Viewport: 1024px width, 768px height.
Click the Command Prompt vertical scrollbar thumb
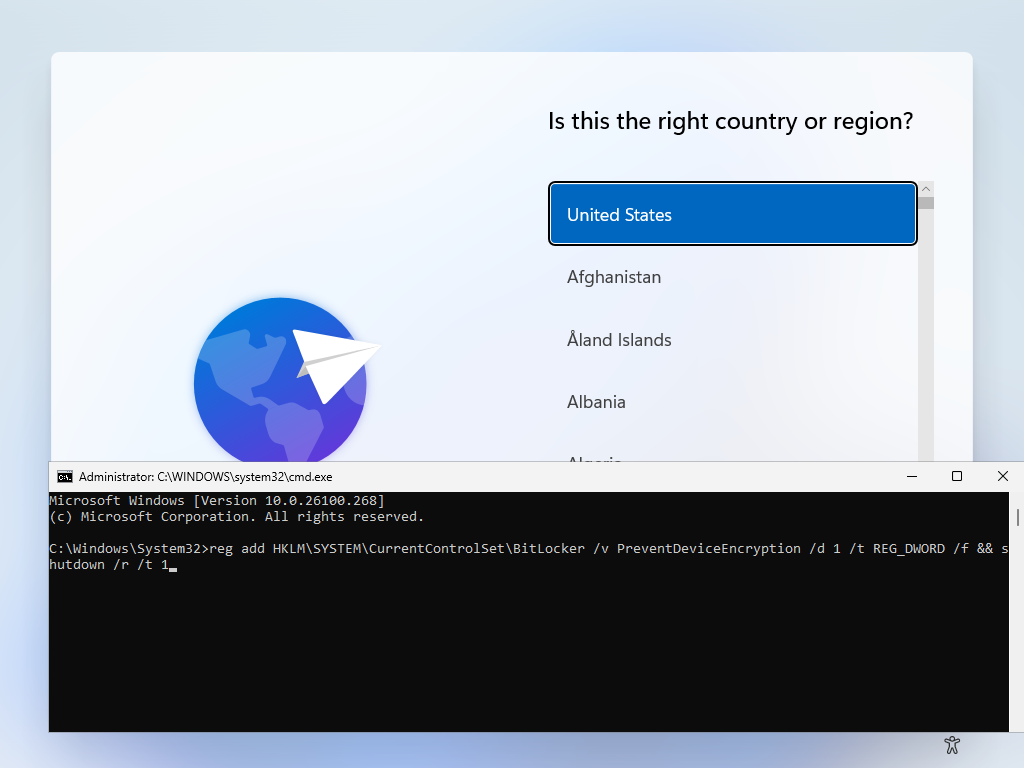point(1017,517)
